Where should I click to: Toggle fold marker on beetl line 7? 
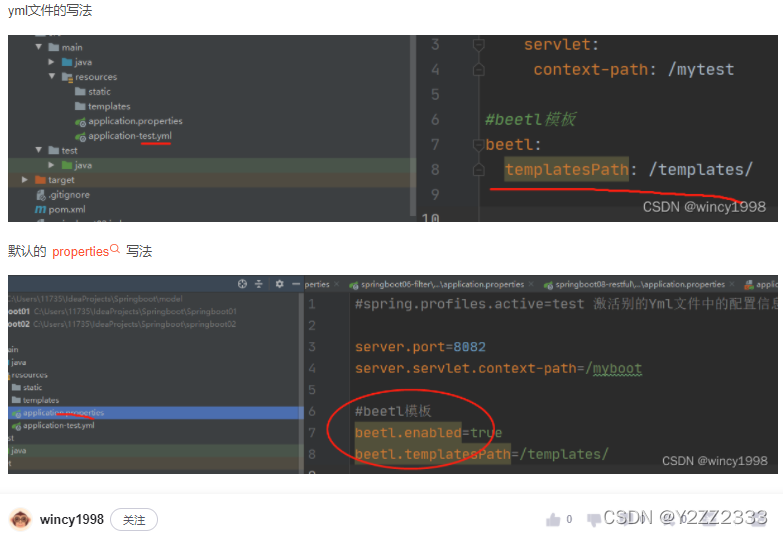click(x=478, y=145)
